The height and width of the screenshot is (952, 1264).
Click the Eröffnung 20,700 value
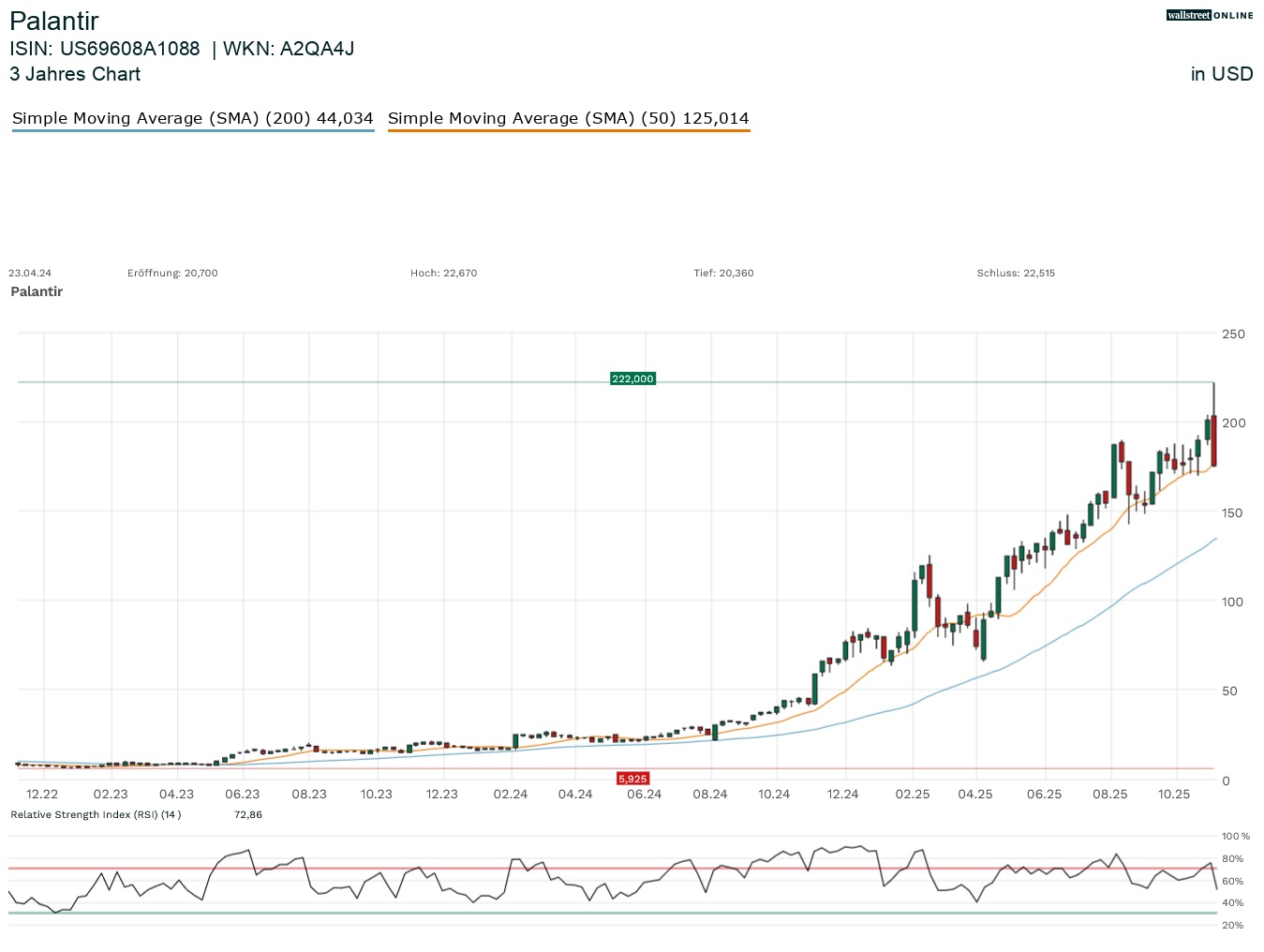point(172,273)
